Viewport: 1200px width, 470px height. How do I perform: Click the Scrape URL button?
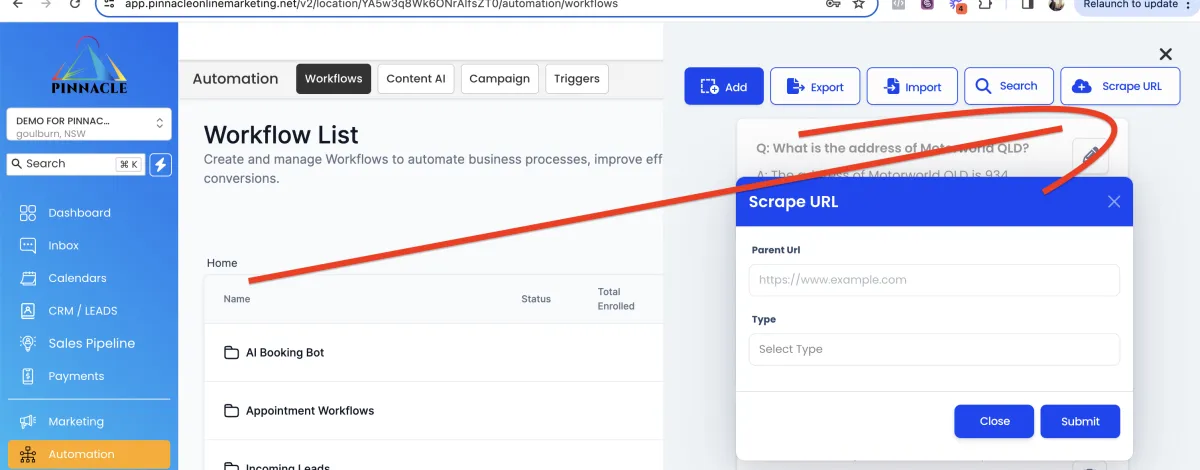point(1120,86)
